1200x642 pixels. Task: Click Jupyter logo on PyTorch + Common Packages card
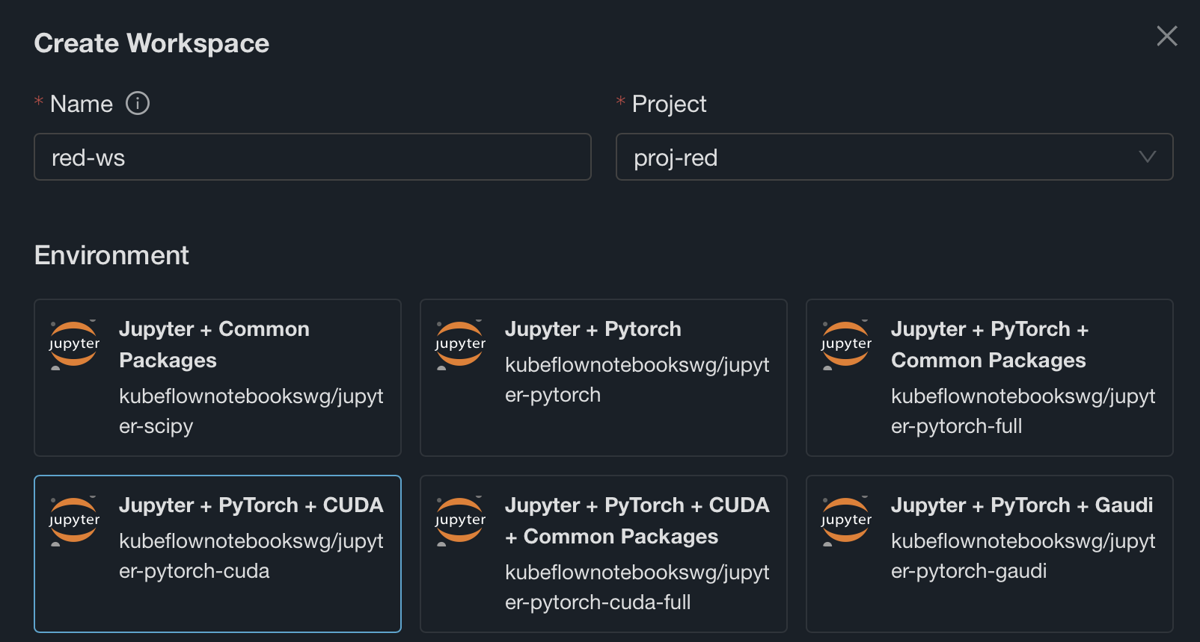coord(847,345)
